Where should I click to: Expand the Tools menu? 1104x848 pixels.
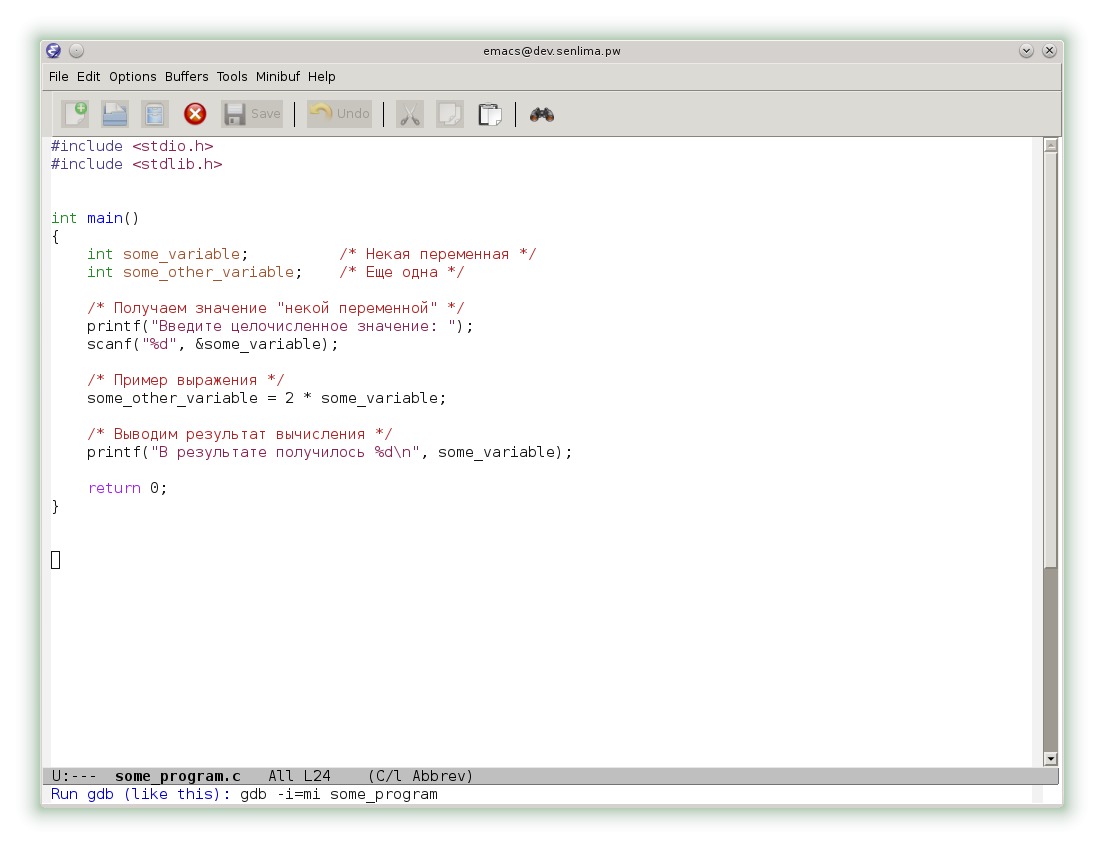[x=232, y=77]
